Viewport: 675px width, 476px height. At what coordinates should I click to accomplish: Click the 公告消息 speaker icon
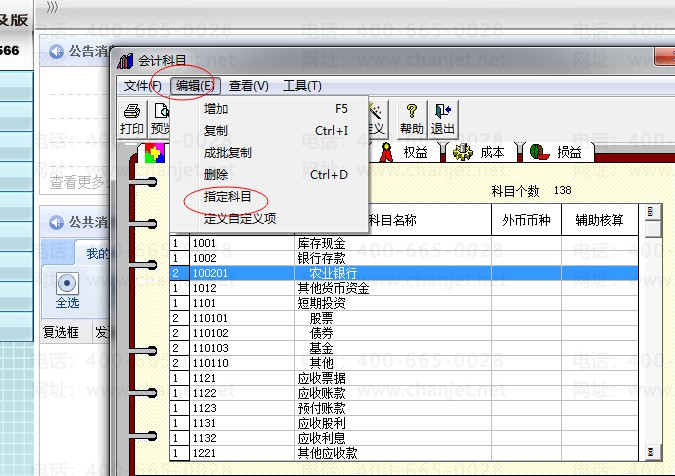click(56, 52)
